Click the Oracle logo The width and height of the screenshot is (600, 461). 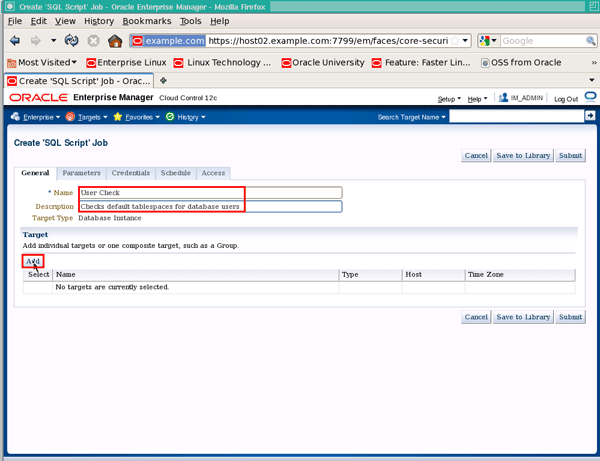[x=38, y=98]
